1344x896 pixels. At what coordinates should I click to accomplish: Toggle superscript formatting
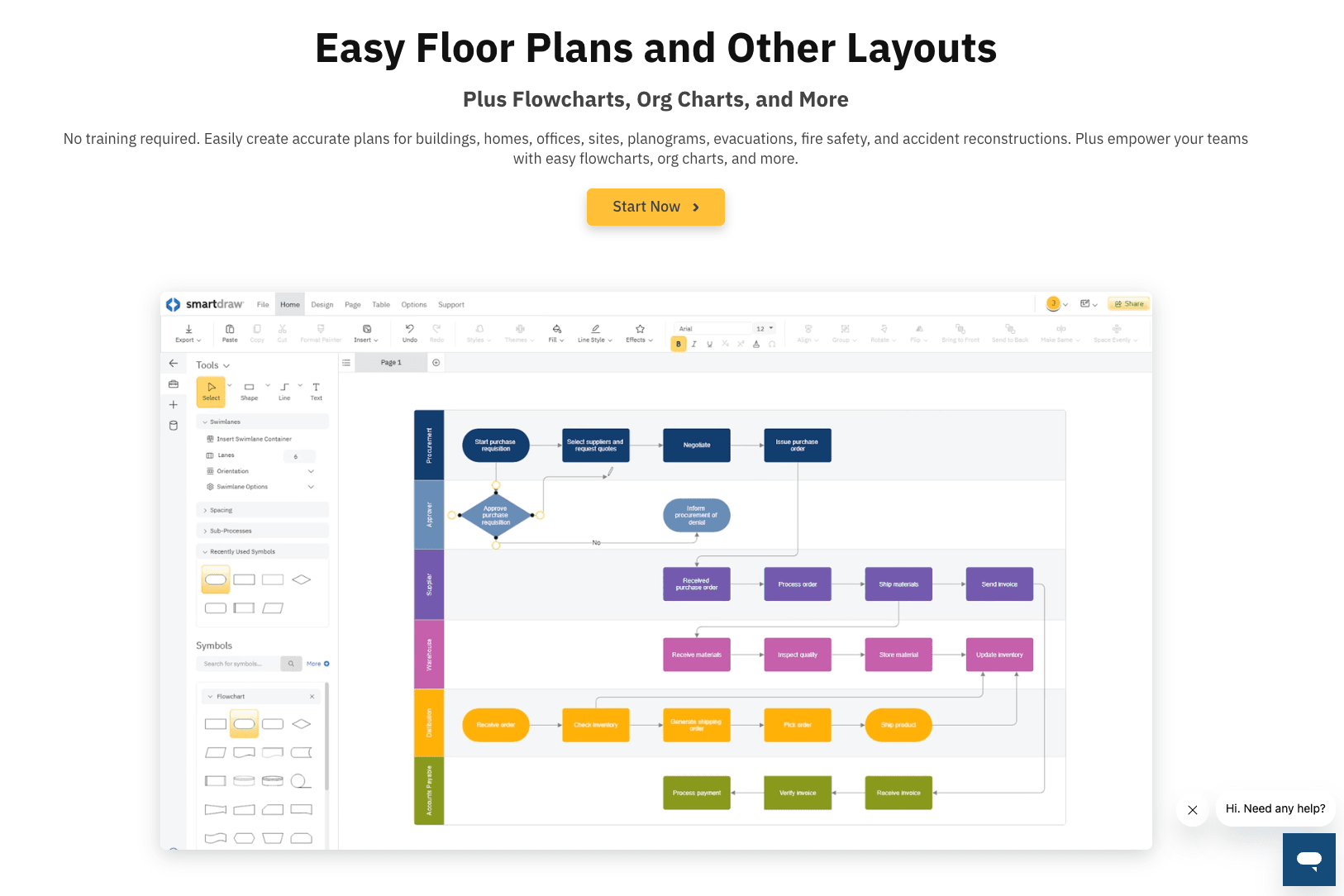(x=741, y=344)
